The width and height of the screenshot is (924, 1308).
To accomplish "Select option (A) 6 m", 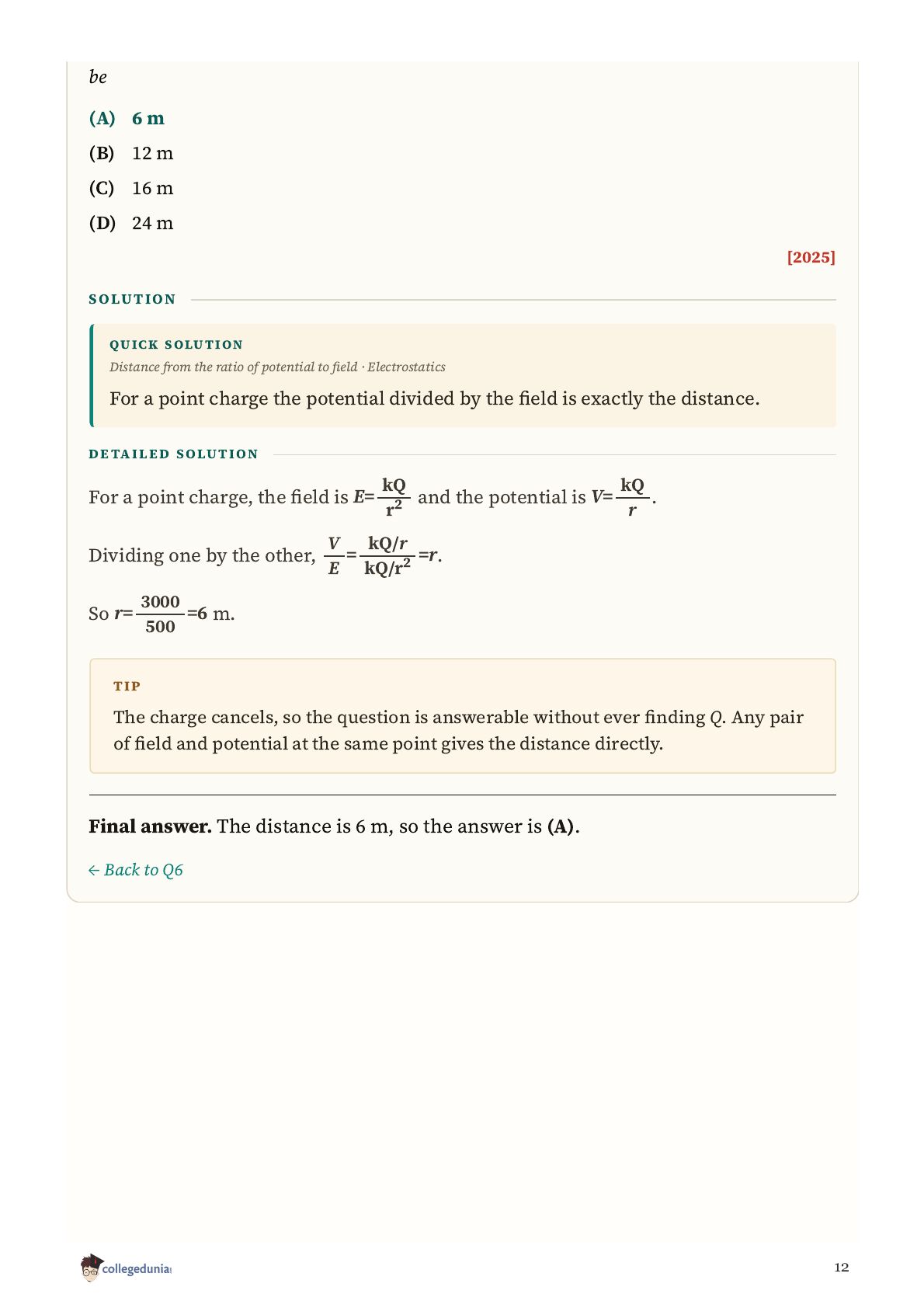I will [x=127, y=118].
